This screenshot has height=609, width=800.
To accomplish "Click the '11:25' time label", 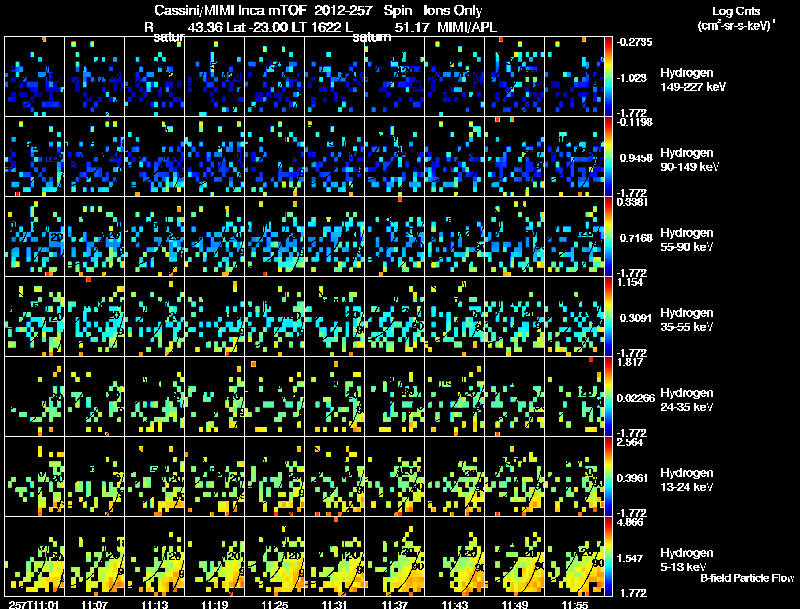I will pos(274,604).
